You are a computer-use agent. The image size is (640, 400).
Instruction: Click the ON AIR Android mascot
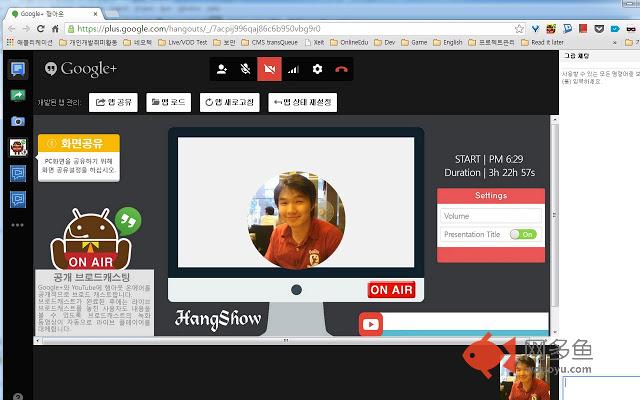click(91, 240)
